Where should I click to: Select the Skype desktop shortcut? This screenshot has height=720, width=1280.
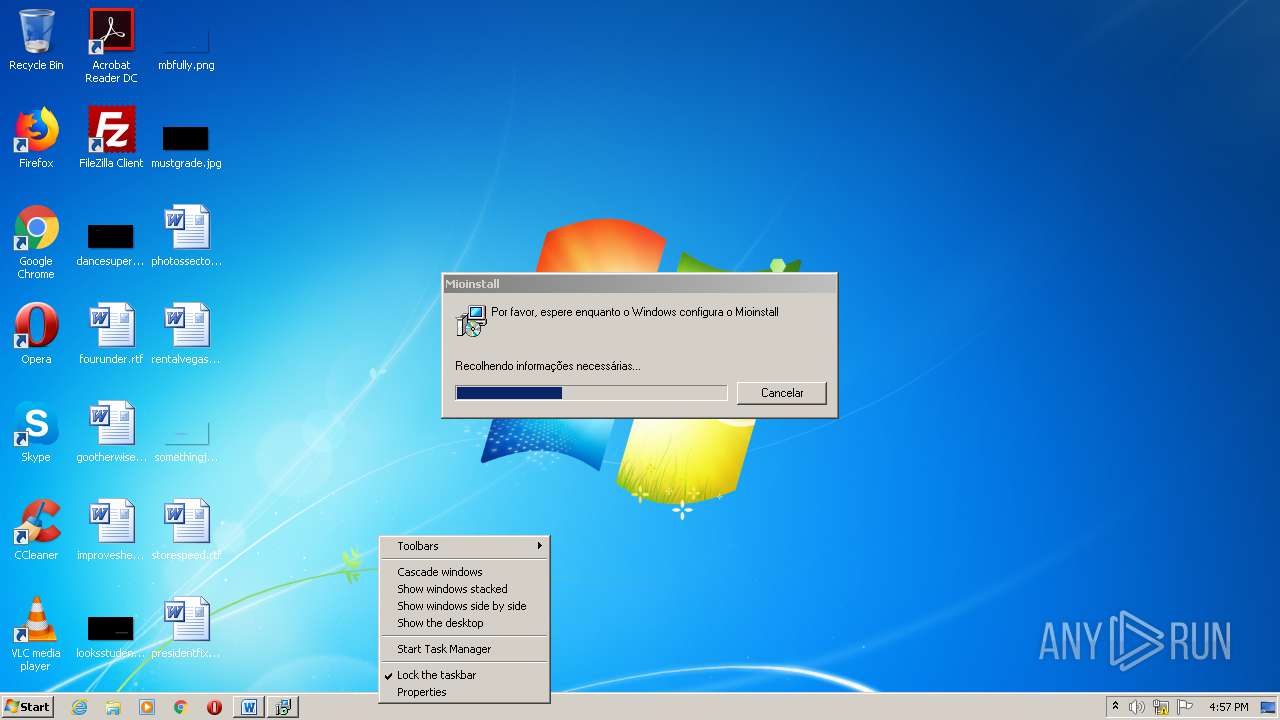pos(36,432)
